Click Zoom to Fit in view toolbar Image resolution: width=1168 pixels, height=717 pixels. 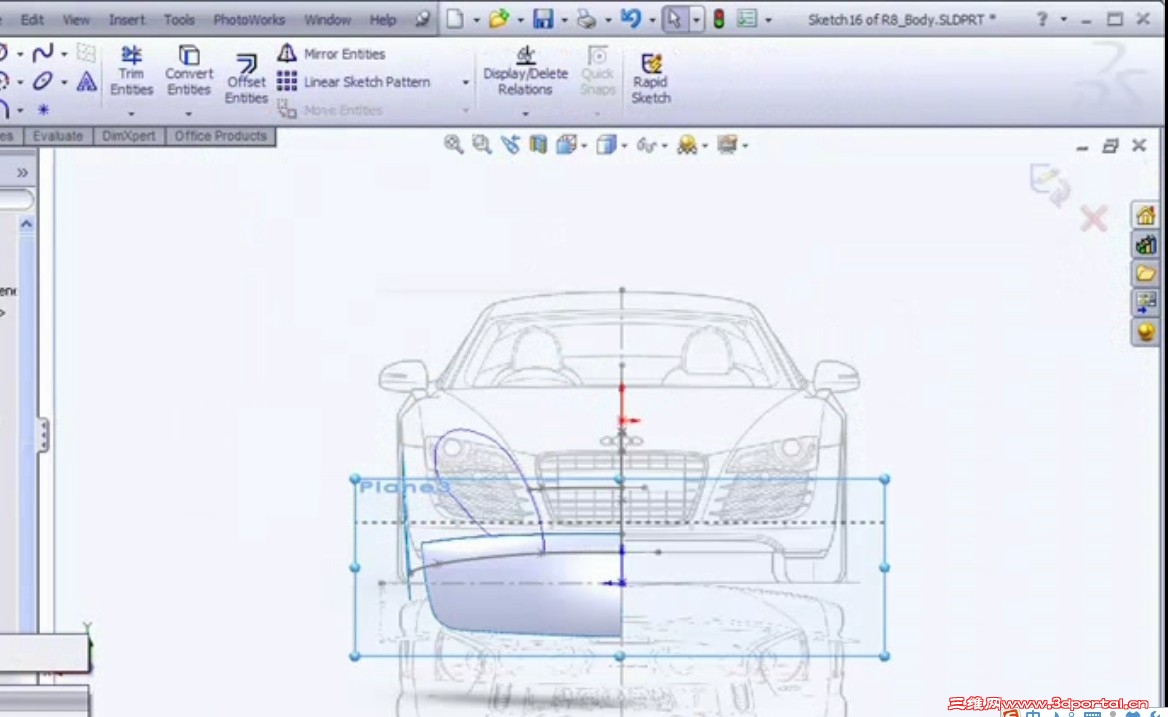coord(453,144)
